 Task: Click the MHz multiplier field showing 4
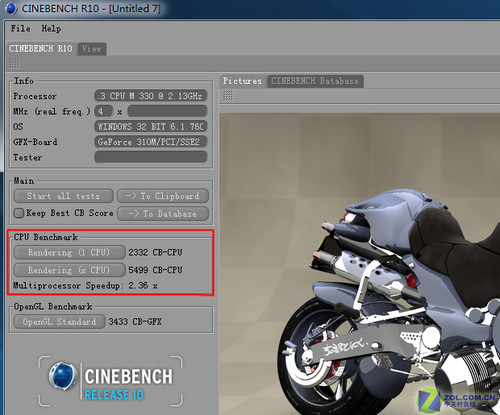[x=103, y=111]
